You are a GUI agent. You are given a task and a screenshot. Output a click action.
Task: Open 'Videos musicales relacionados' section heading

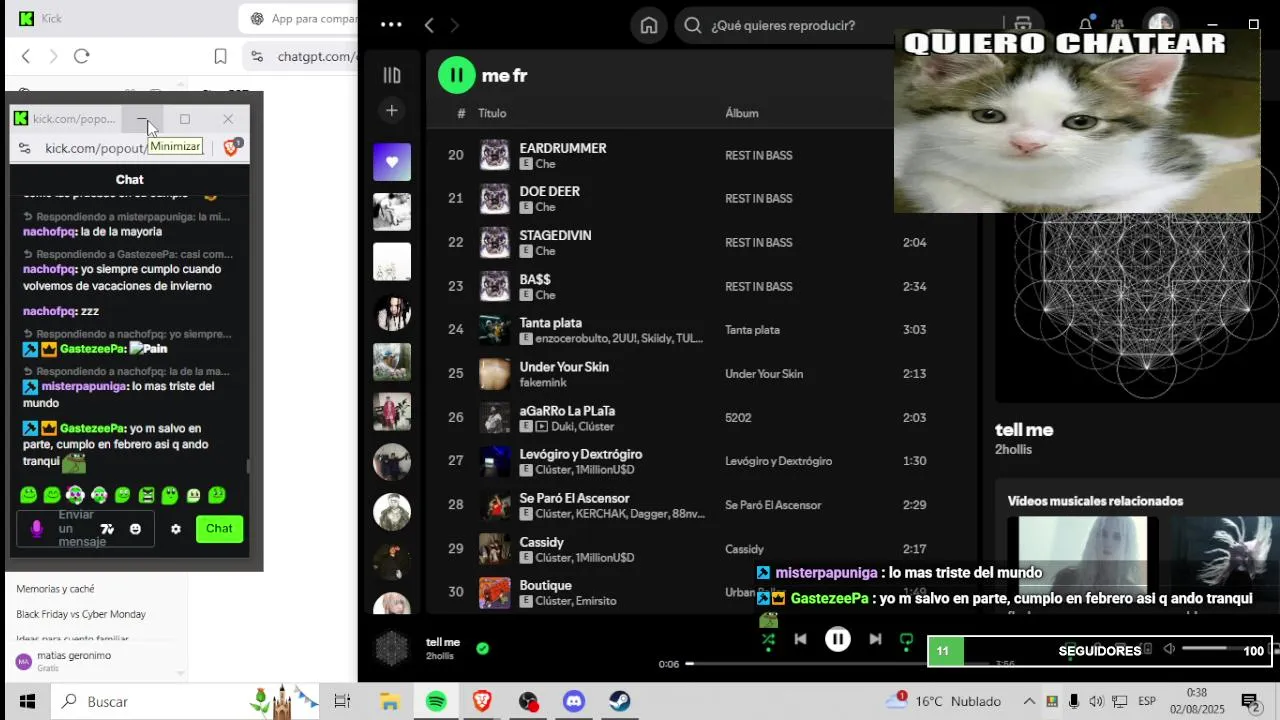pyautogui.click(x=1095, y=501)
